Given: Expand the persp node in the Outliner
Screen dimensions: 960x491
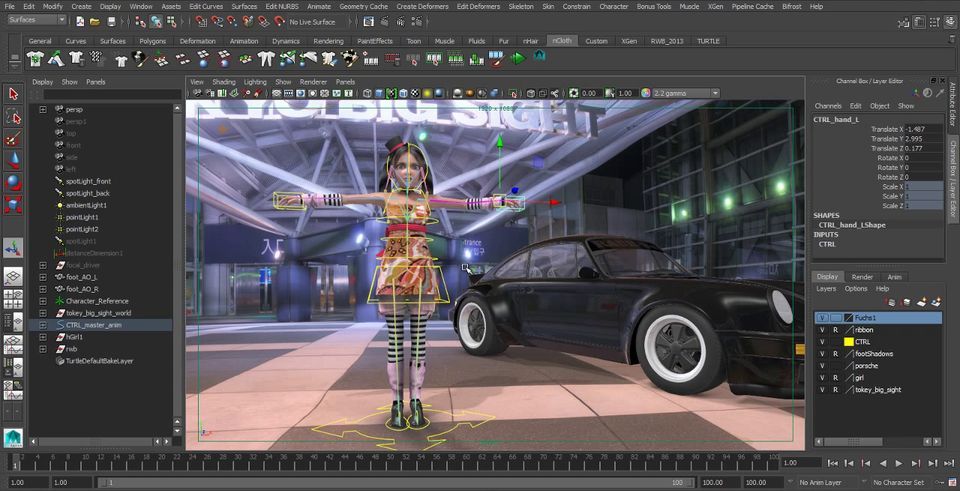Looking at the screenshot, I should 43,109.
